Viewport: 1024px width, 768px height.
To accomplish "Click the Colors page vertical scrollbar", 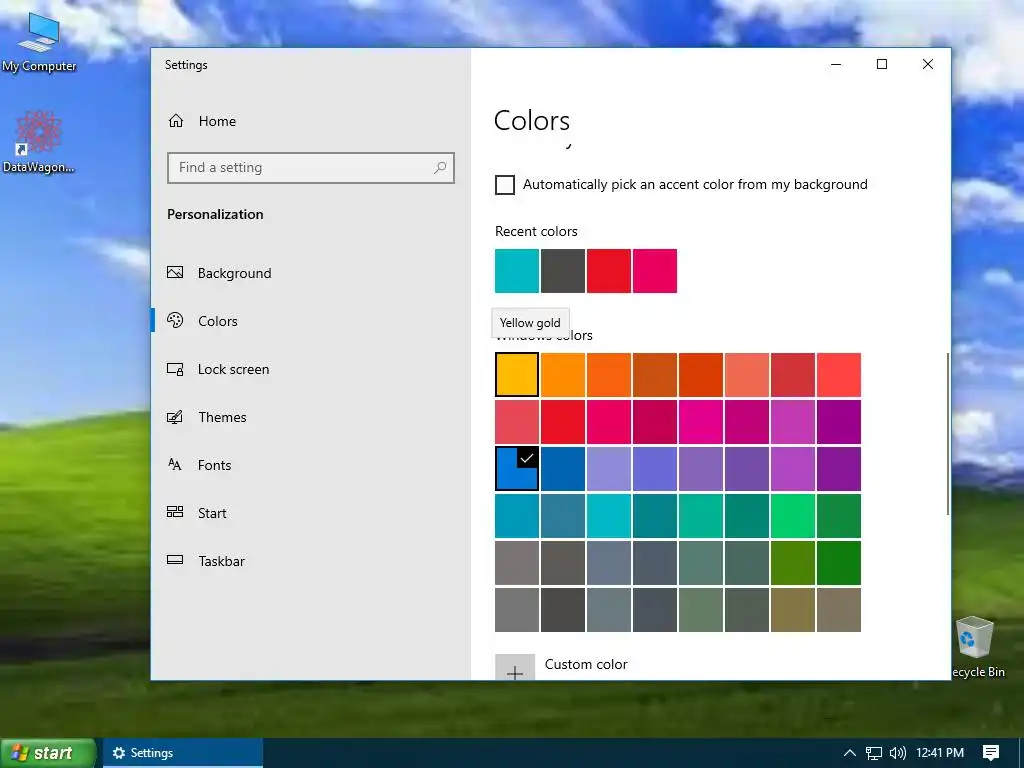I will coord(948,434).
